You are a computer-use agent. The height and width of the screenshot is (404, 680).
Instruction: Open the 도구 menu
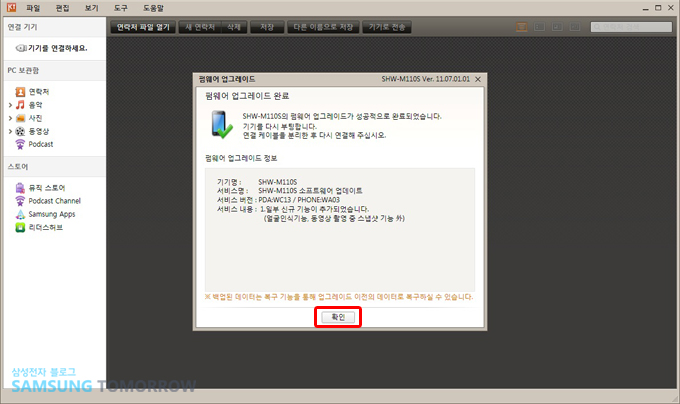pos(121,8)
